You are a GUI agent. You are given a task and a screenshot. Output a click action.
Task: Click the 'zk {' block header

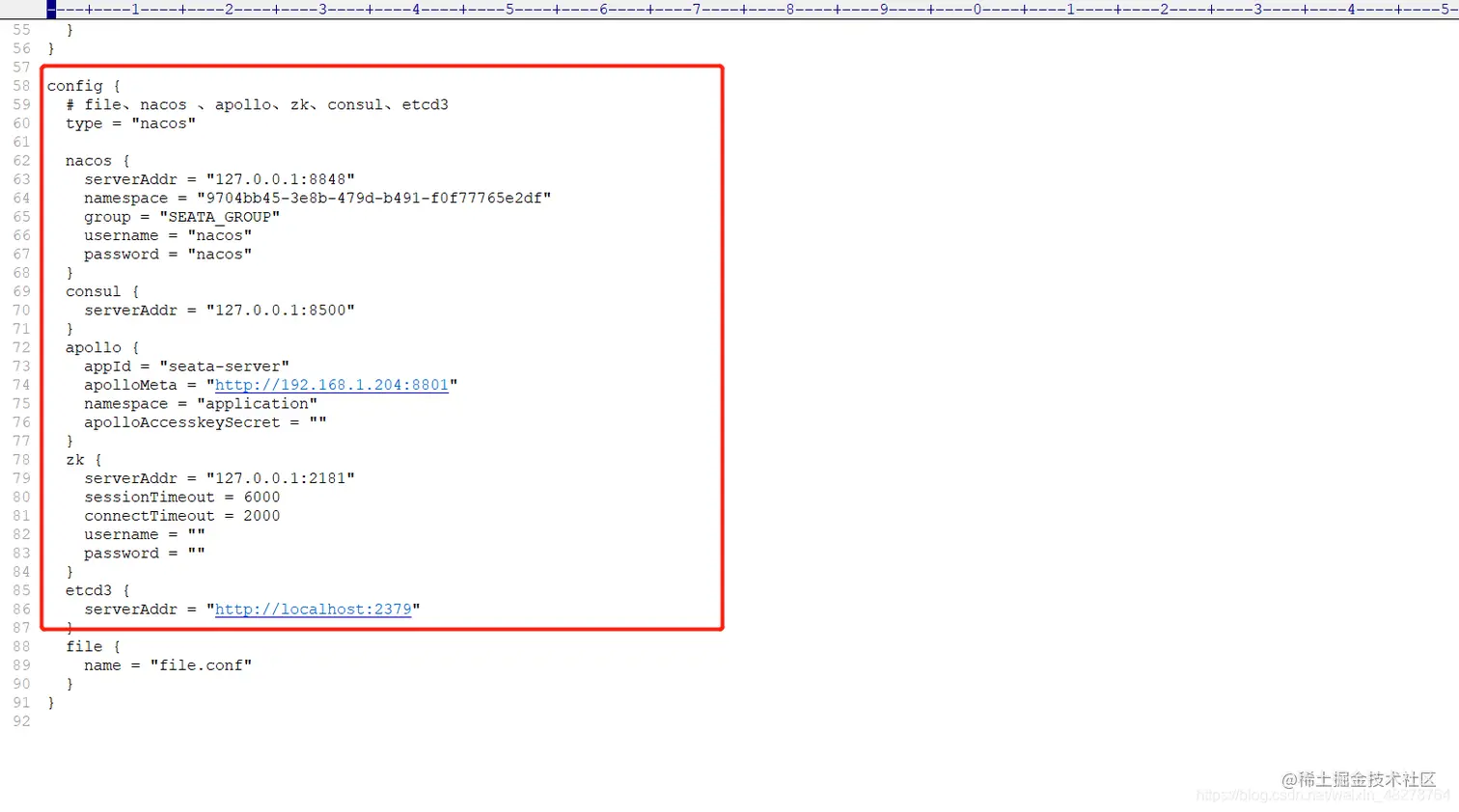84,460
